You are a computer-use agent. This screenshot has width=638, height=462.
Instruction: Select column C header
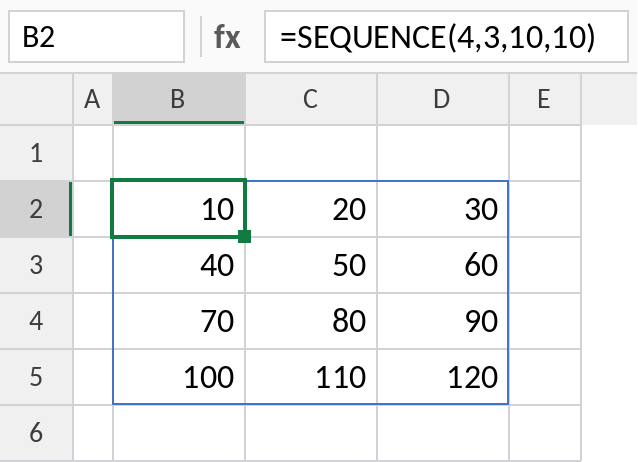tap(311, 99)
